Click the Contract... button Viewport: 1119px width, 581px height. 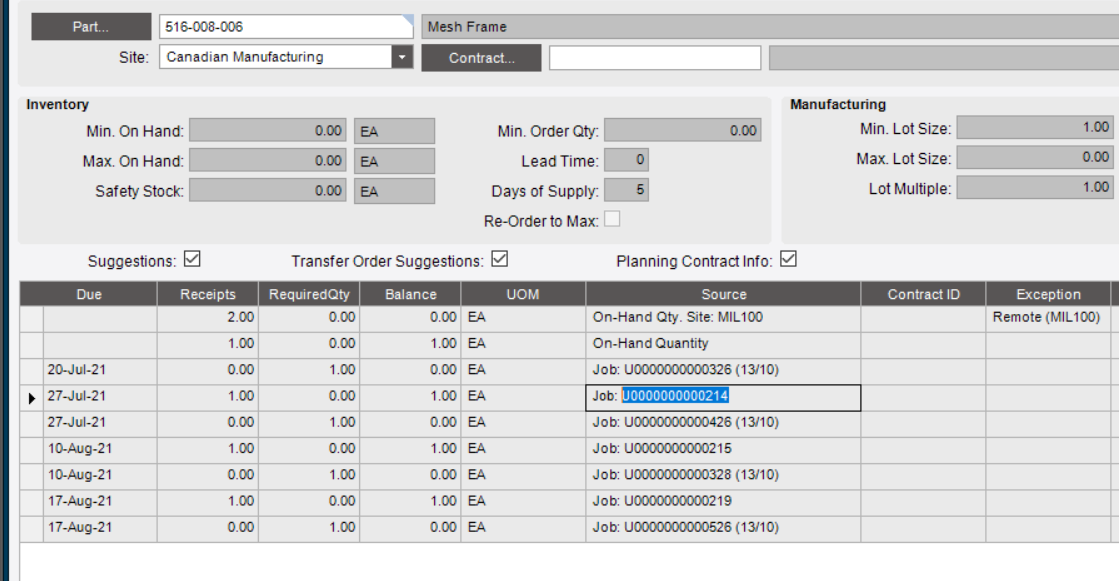(x=481, y=58)
